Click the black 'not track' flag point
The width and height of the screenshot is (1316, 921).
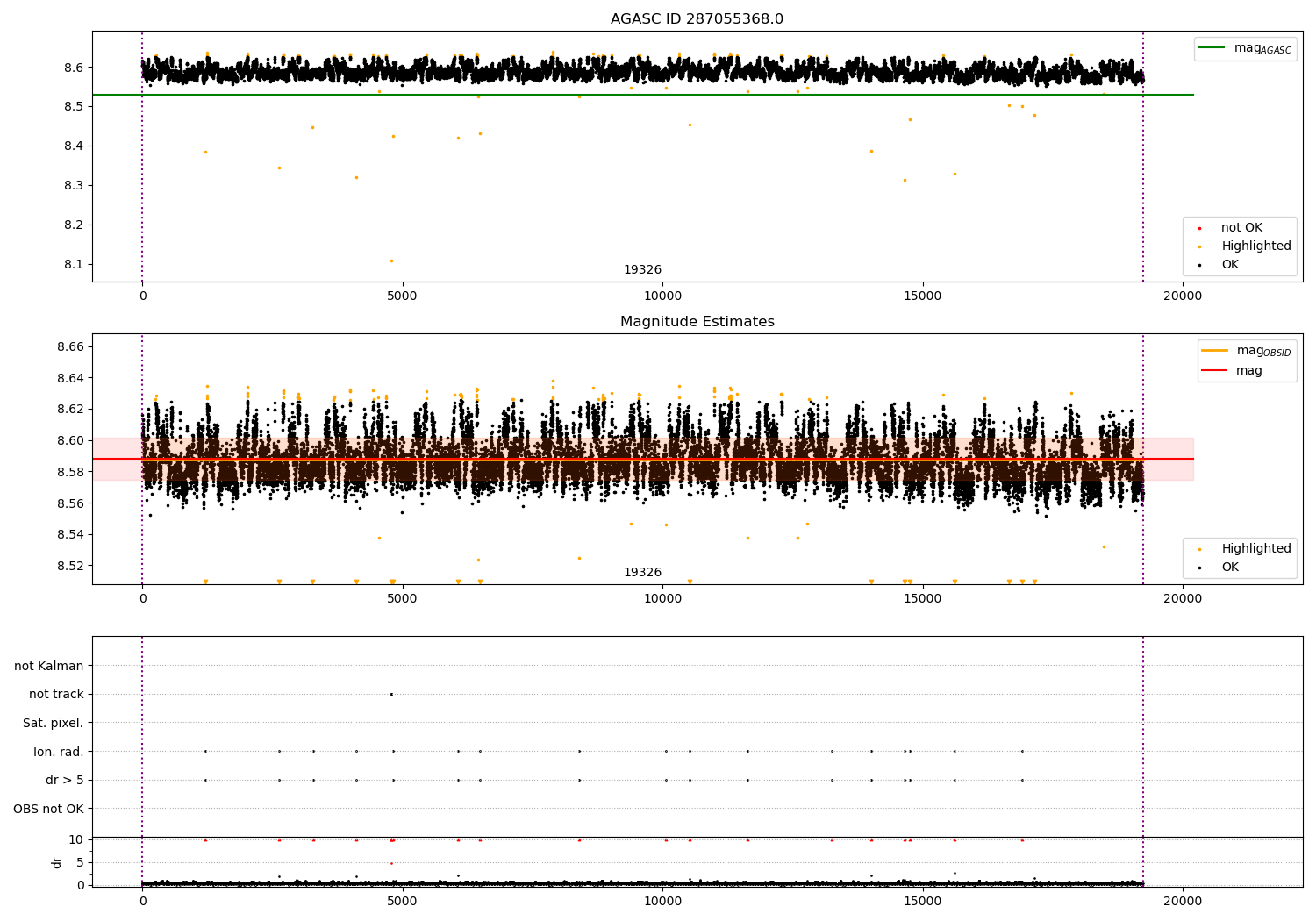tap(391, 694)
